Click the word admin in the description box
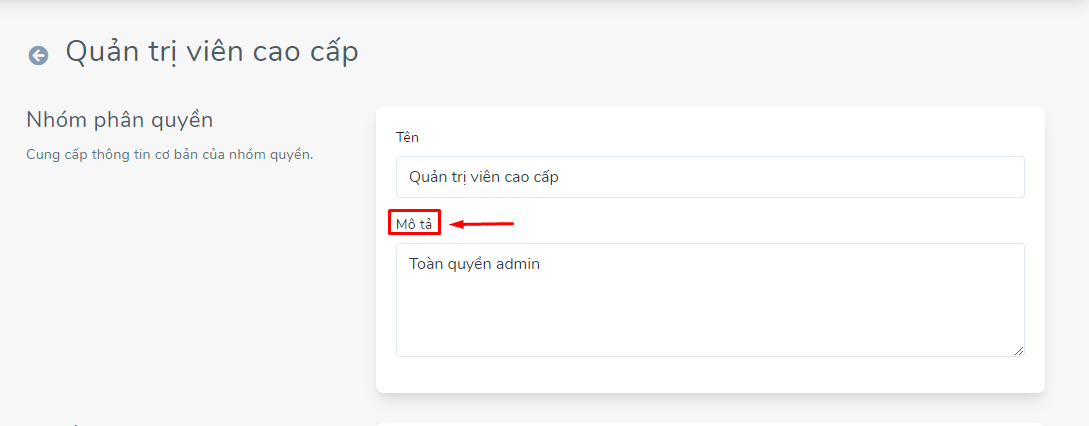The height and width of the screenshot is (426, 1089). click(x=519, y=264)
